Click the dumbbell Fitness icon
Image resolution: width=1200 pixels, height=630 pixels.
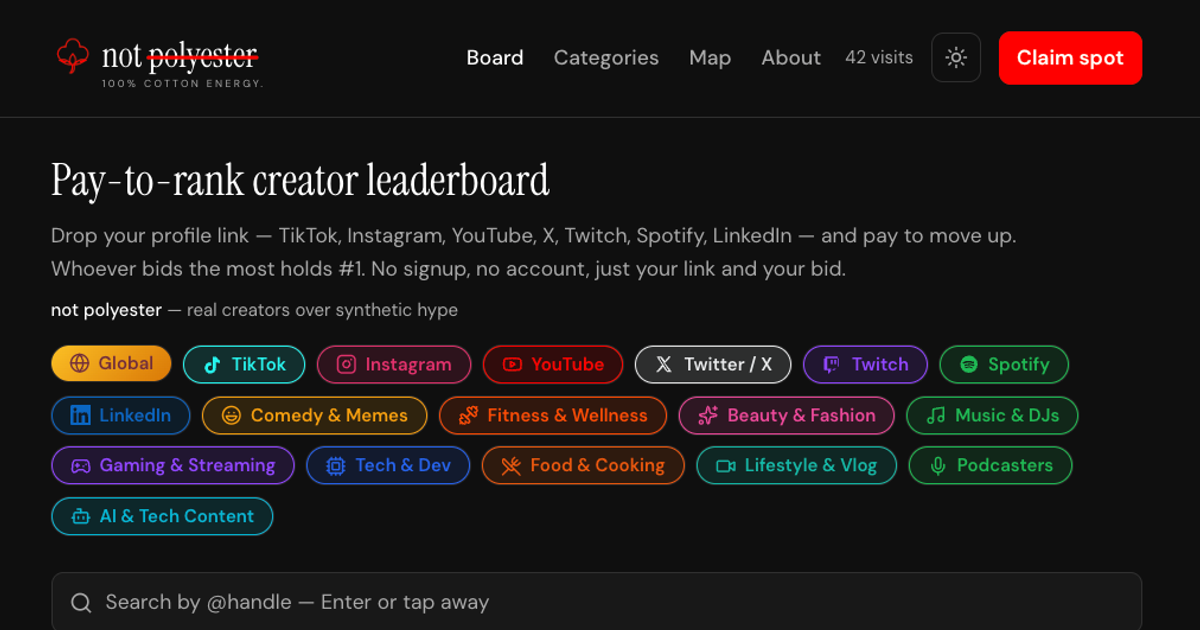[468, 415]
